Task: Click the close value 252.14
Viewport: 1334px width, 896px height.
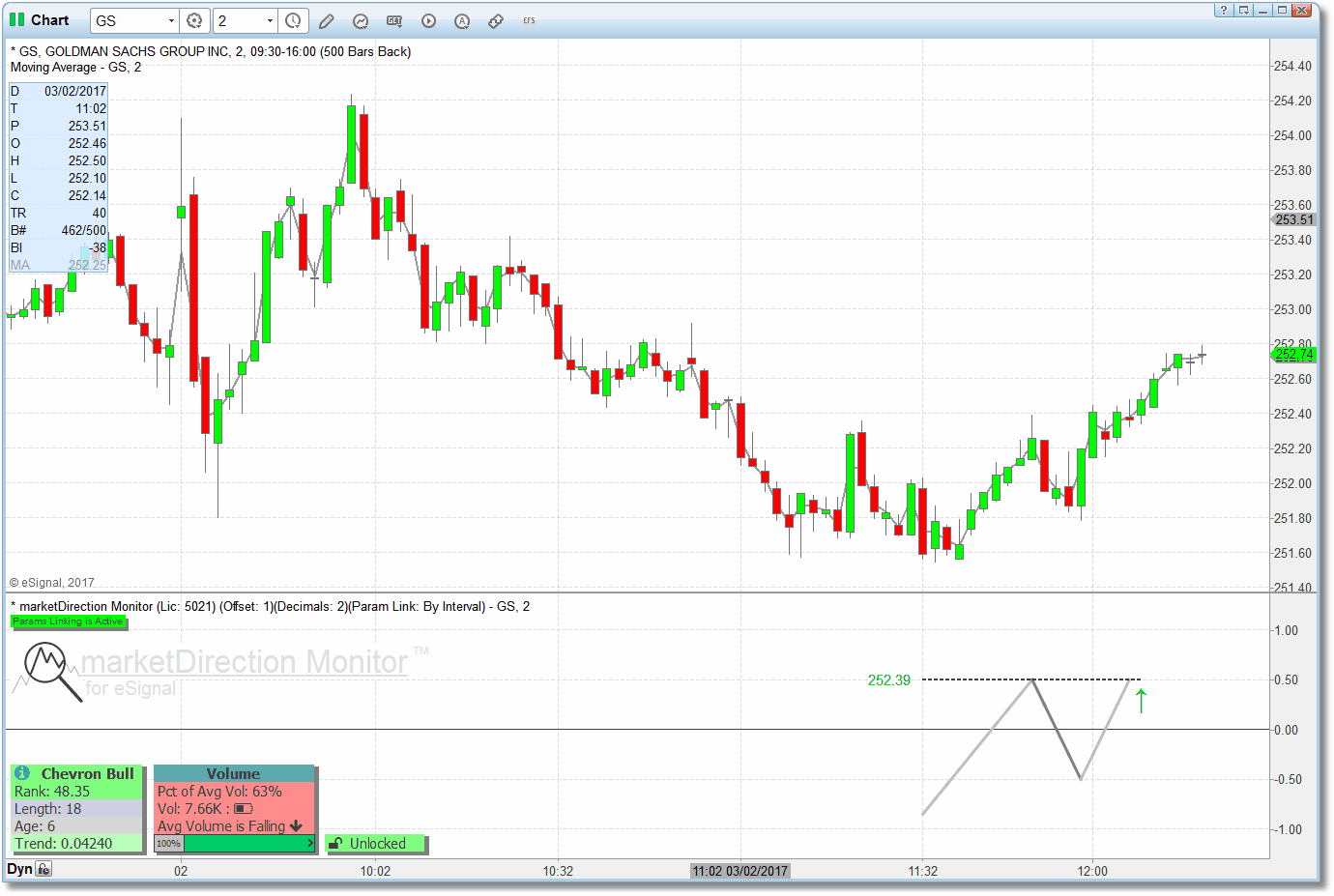Action: tap(87, 195)
